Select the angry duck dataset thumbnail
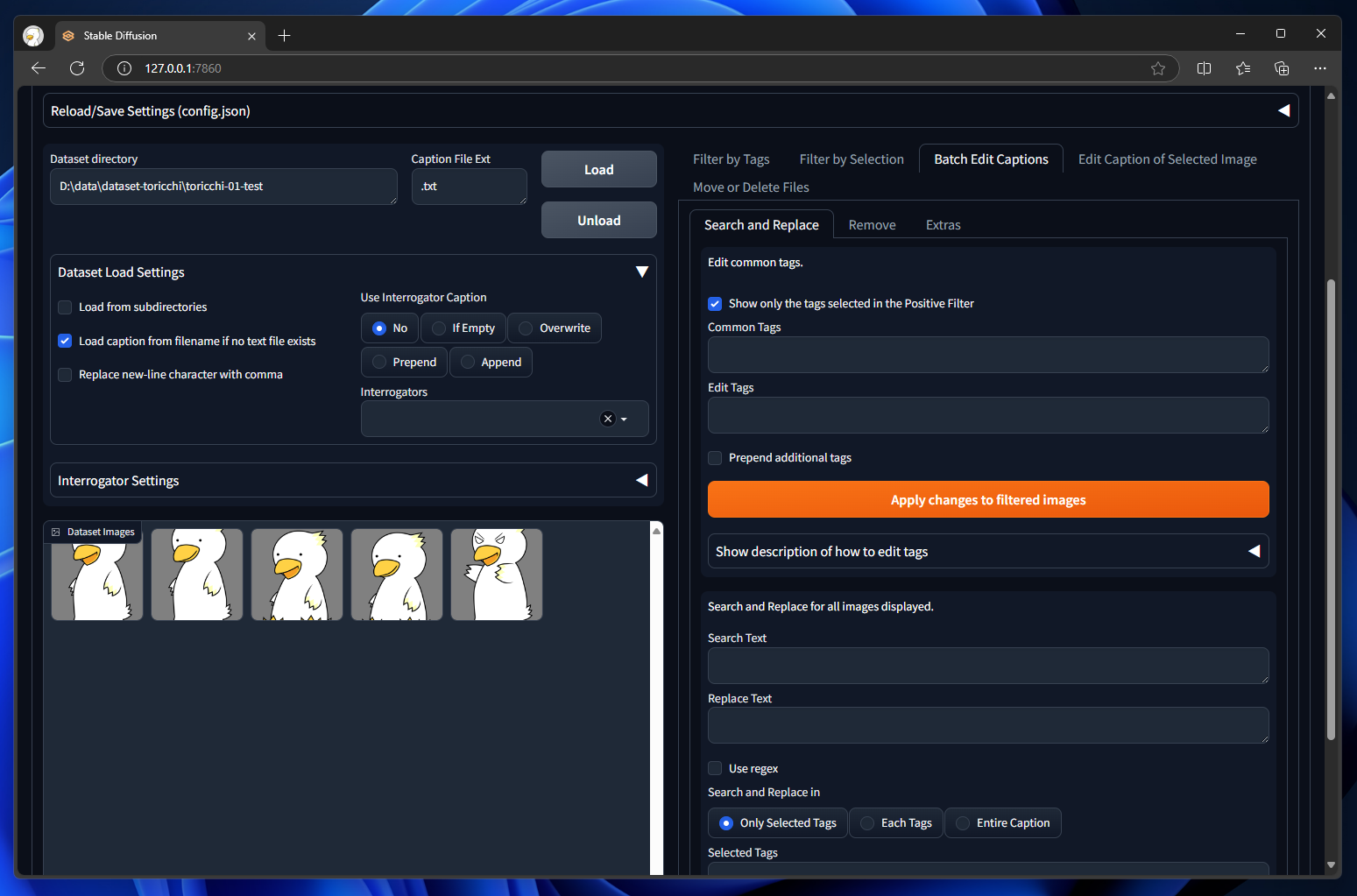The height and width of the screenshot is (896, 1357). point(497,575)
